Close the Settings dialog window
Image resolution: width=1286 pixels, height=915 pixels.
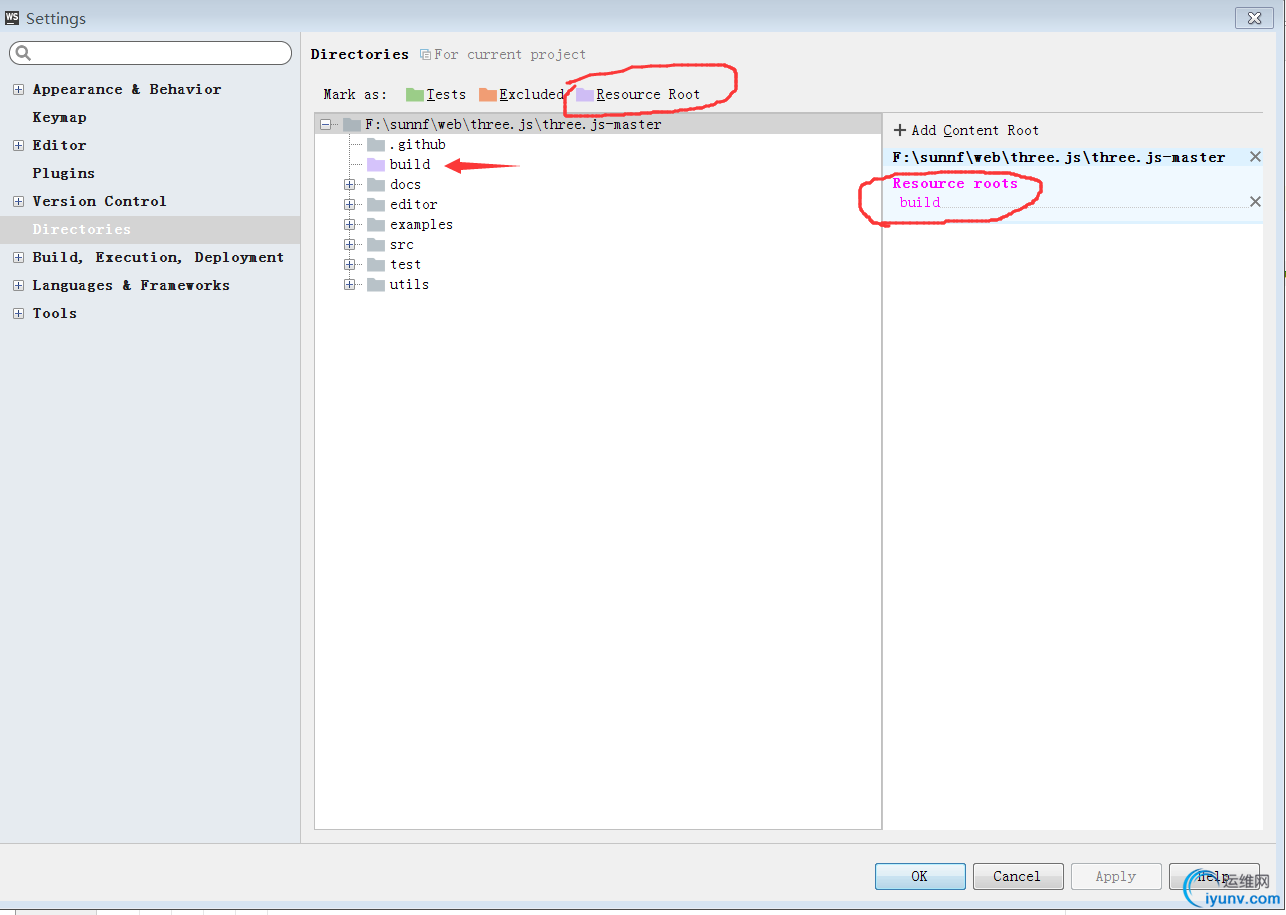[1254, 17]
